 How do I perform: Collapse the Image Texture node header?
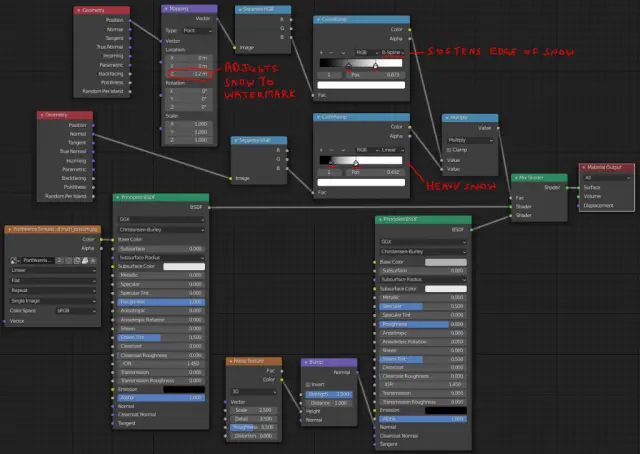pyautogui.click(x=9, y=229)
